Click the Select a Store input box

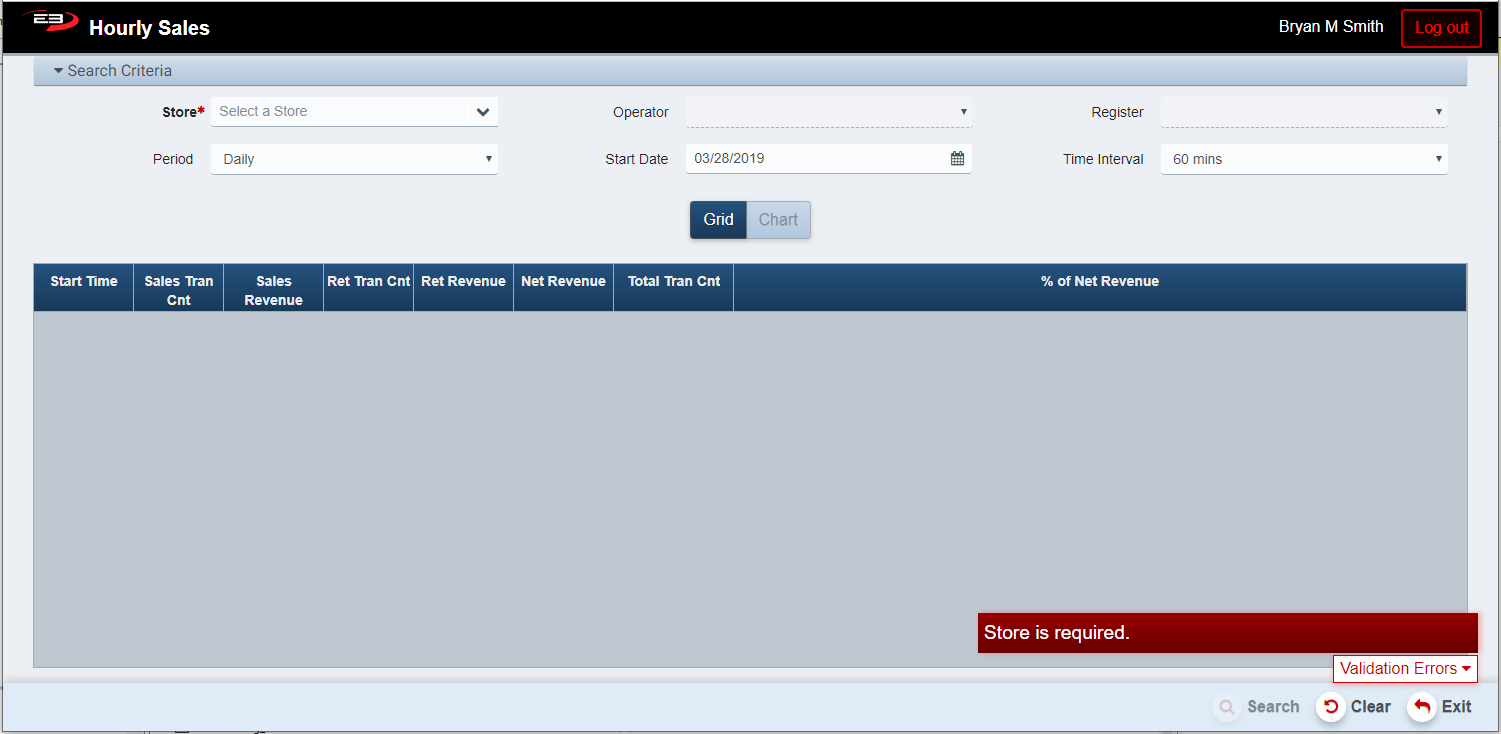point(340,112)
